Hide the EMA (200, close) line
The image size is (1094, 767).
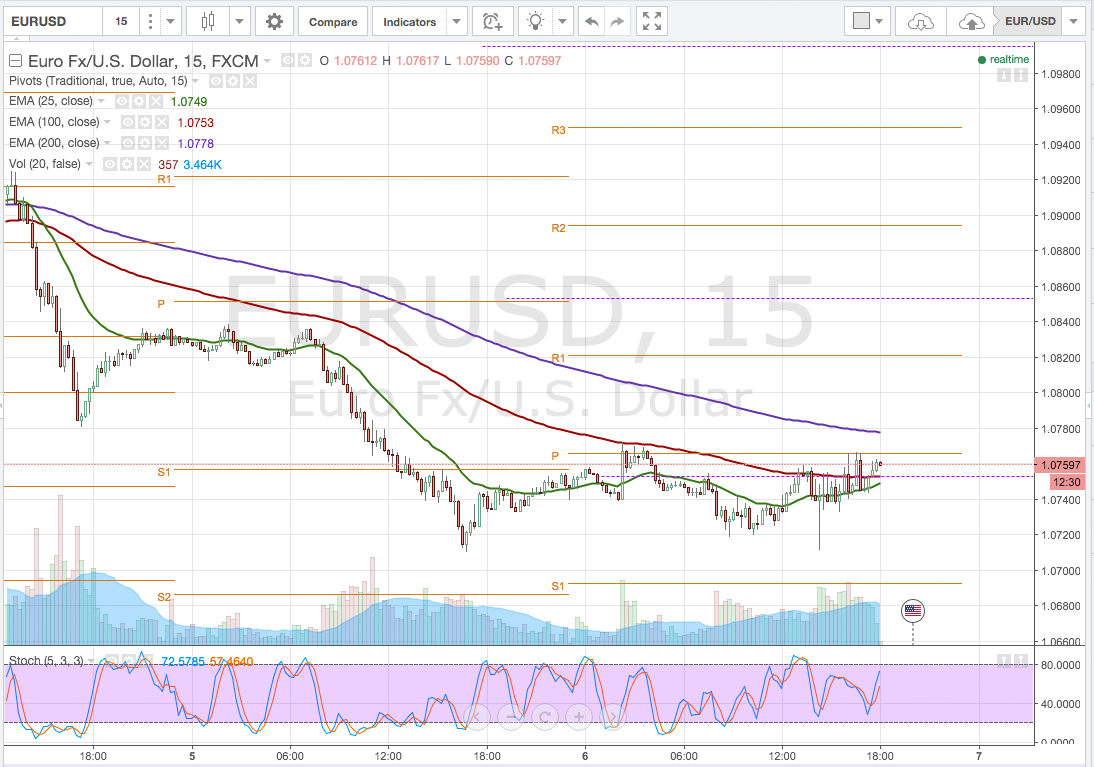127,143
